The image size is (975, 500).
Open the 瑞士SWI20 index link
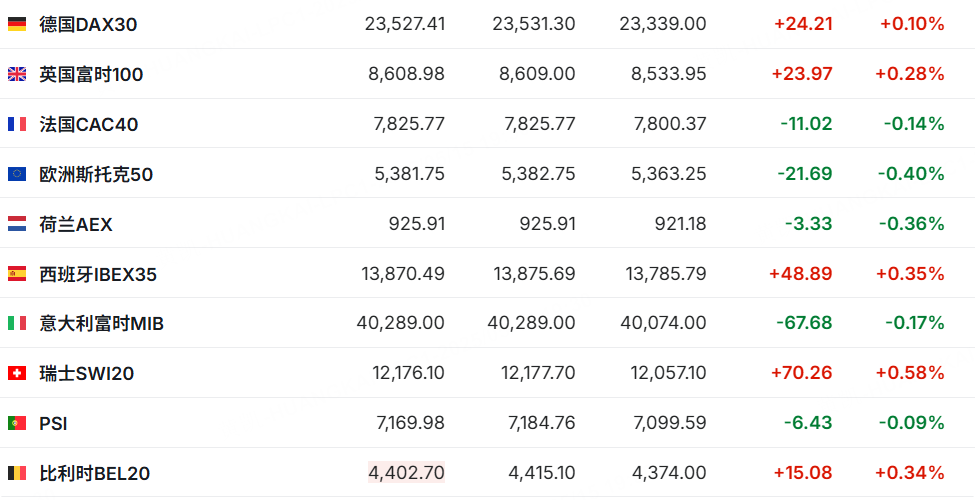coord(86,373)
